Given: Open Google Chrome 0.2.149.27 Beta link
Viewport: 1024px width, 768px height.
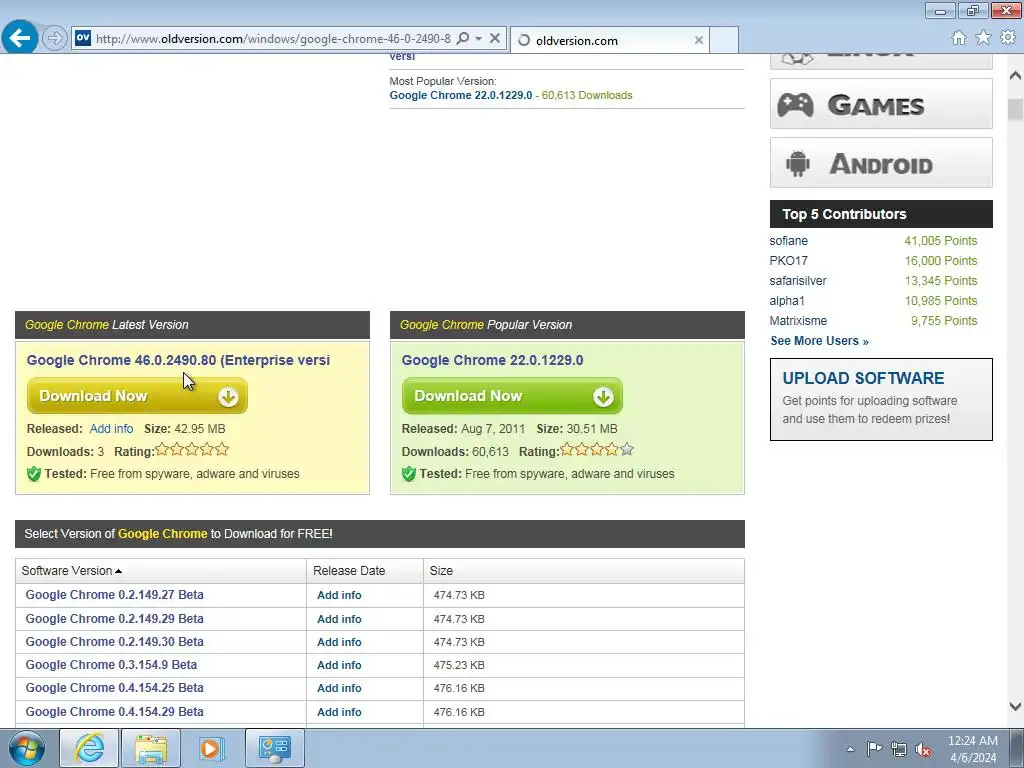Looking at the screenshot, I should (x=114, y=595).
